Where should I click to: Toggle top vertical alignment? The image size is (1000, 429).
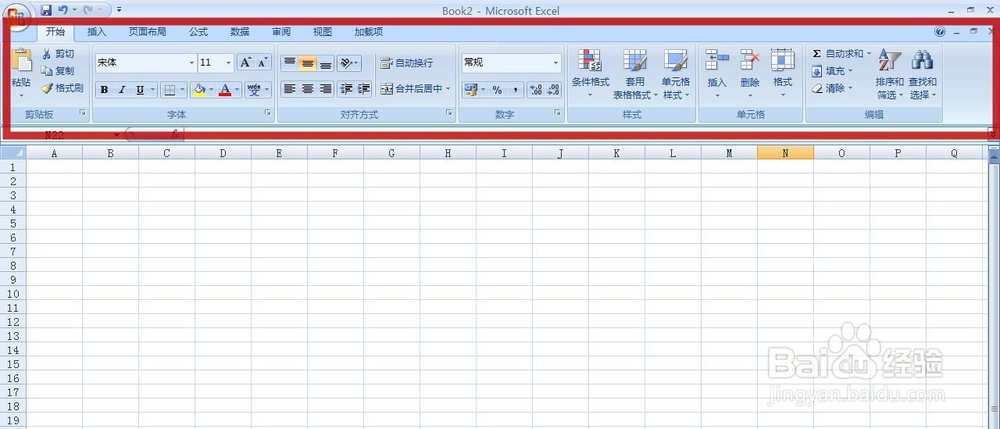(290, 62)
